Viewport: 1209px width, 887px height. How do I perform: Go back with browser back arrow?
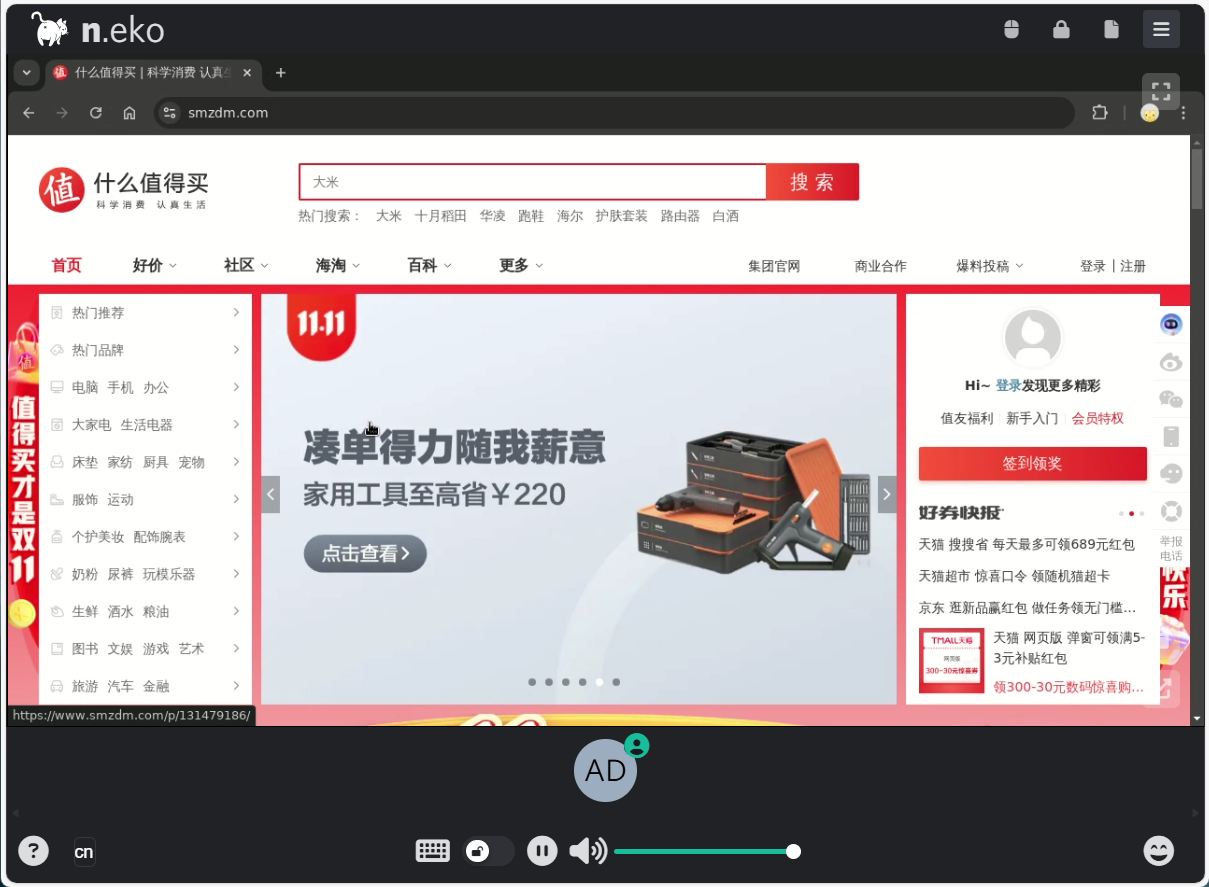point(29,113)
